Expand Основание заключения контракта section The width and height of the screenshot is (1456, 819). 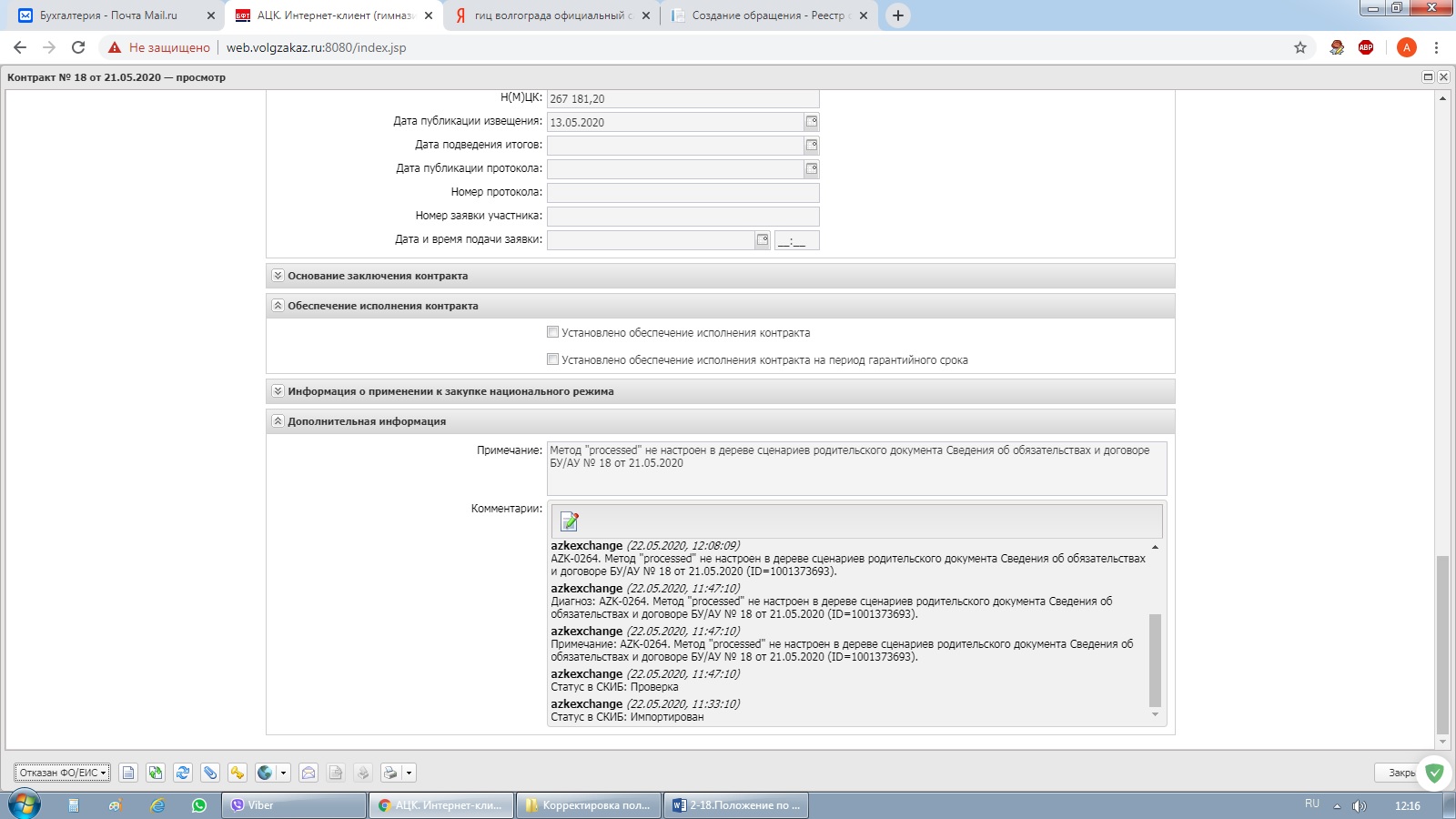coord(278,276)
